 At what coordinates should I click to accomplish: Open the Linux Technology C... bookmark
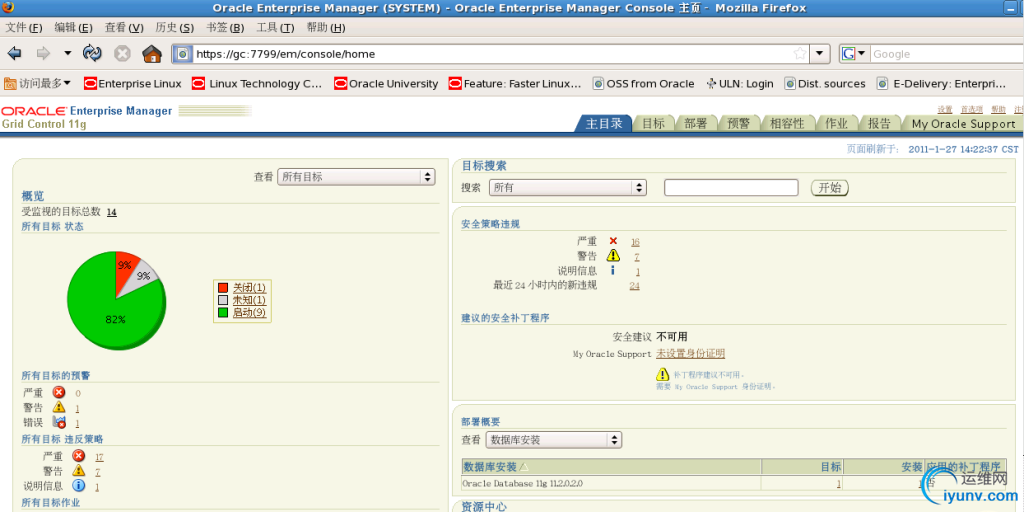click(x=257, y=84)
